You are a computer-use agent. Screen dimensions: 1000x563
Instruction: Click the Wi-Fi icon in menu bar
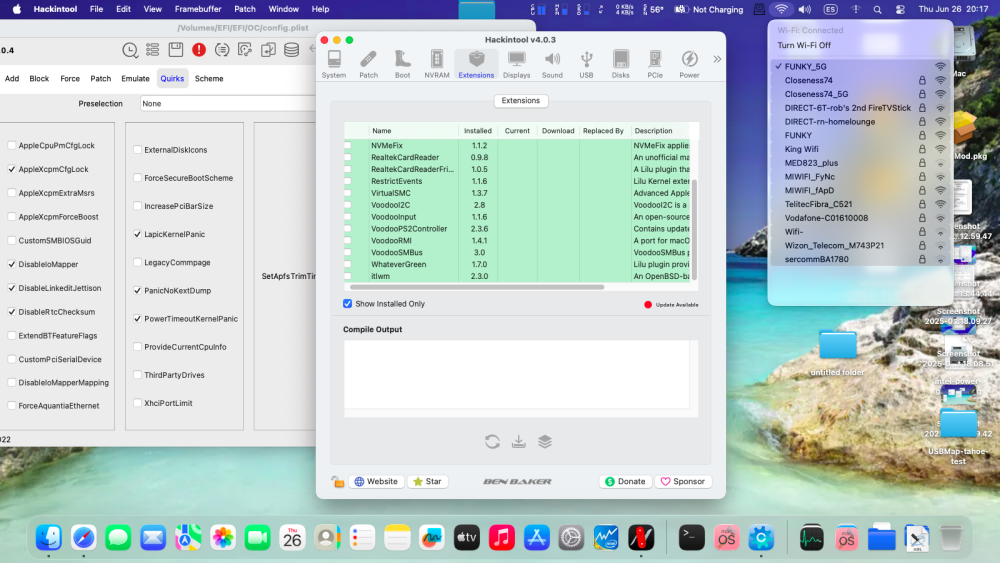781,9
